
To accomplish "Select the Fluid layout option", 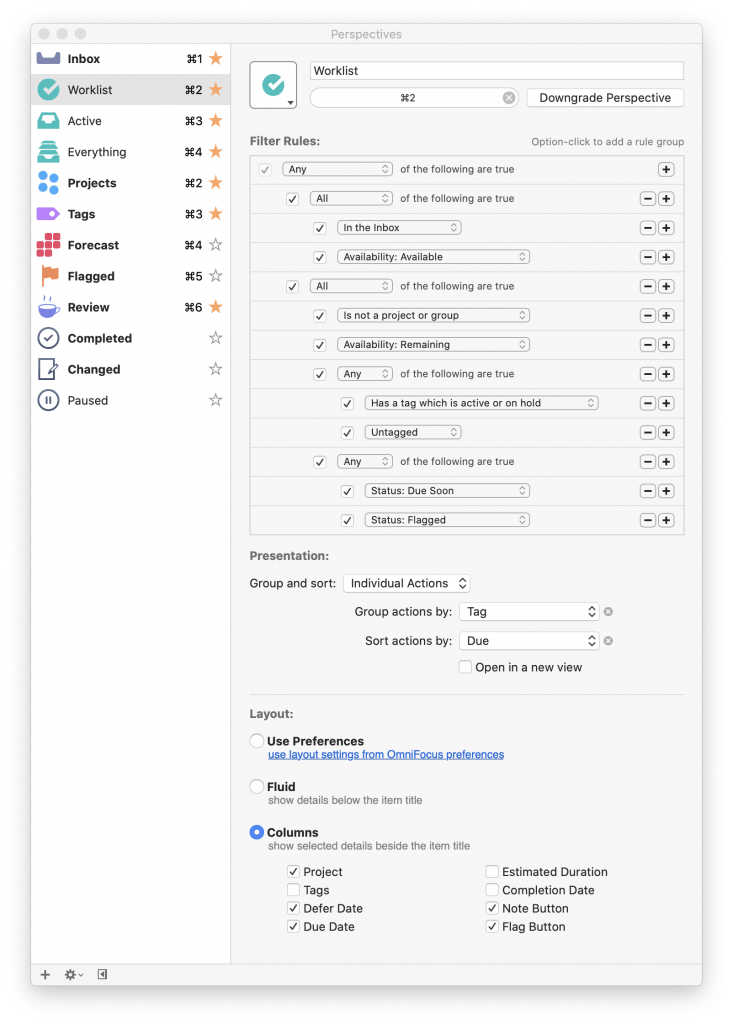I will pos(257,786).
